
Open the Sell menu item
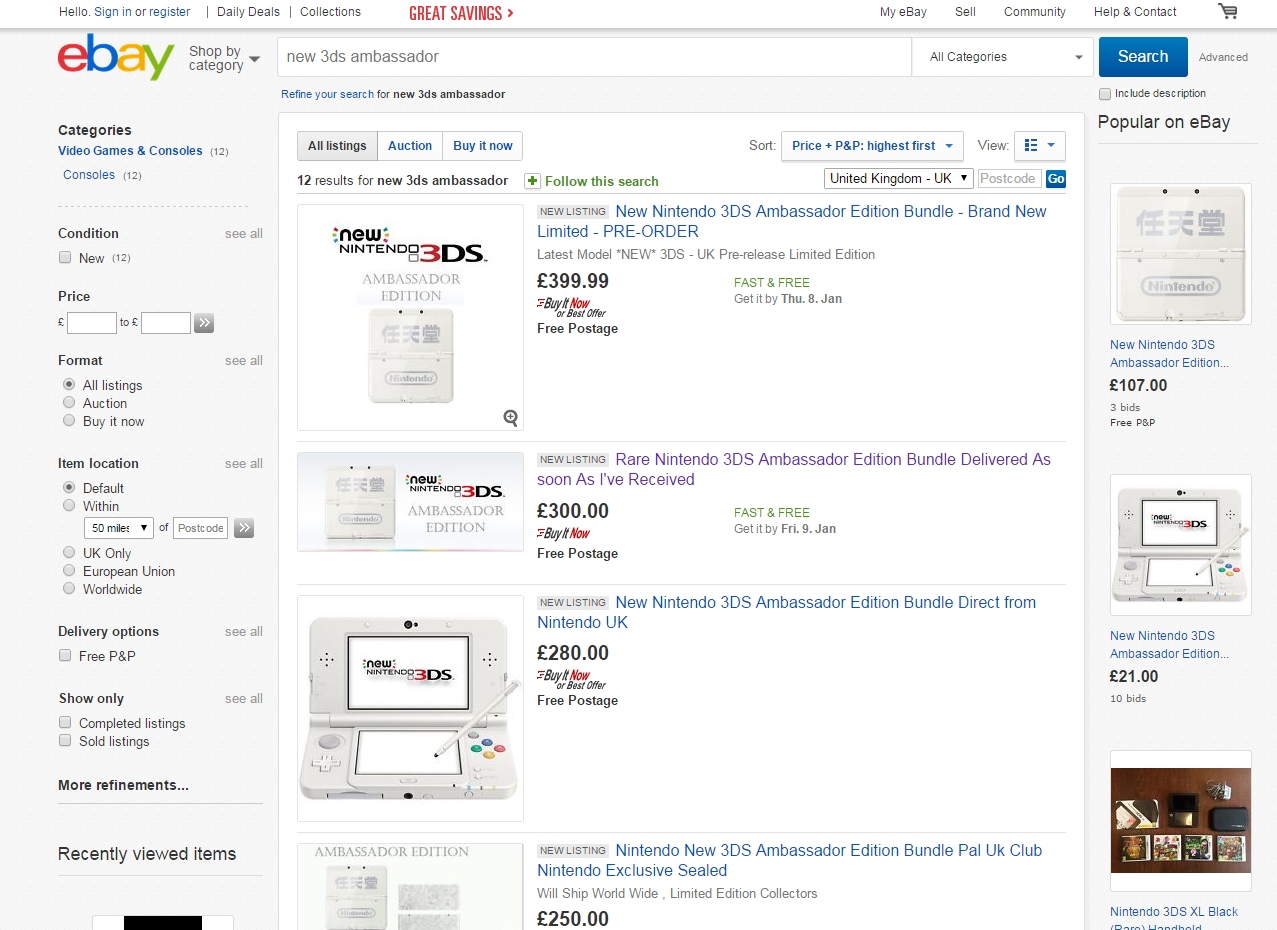point(965,12)
